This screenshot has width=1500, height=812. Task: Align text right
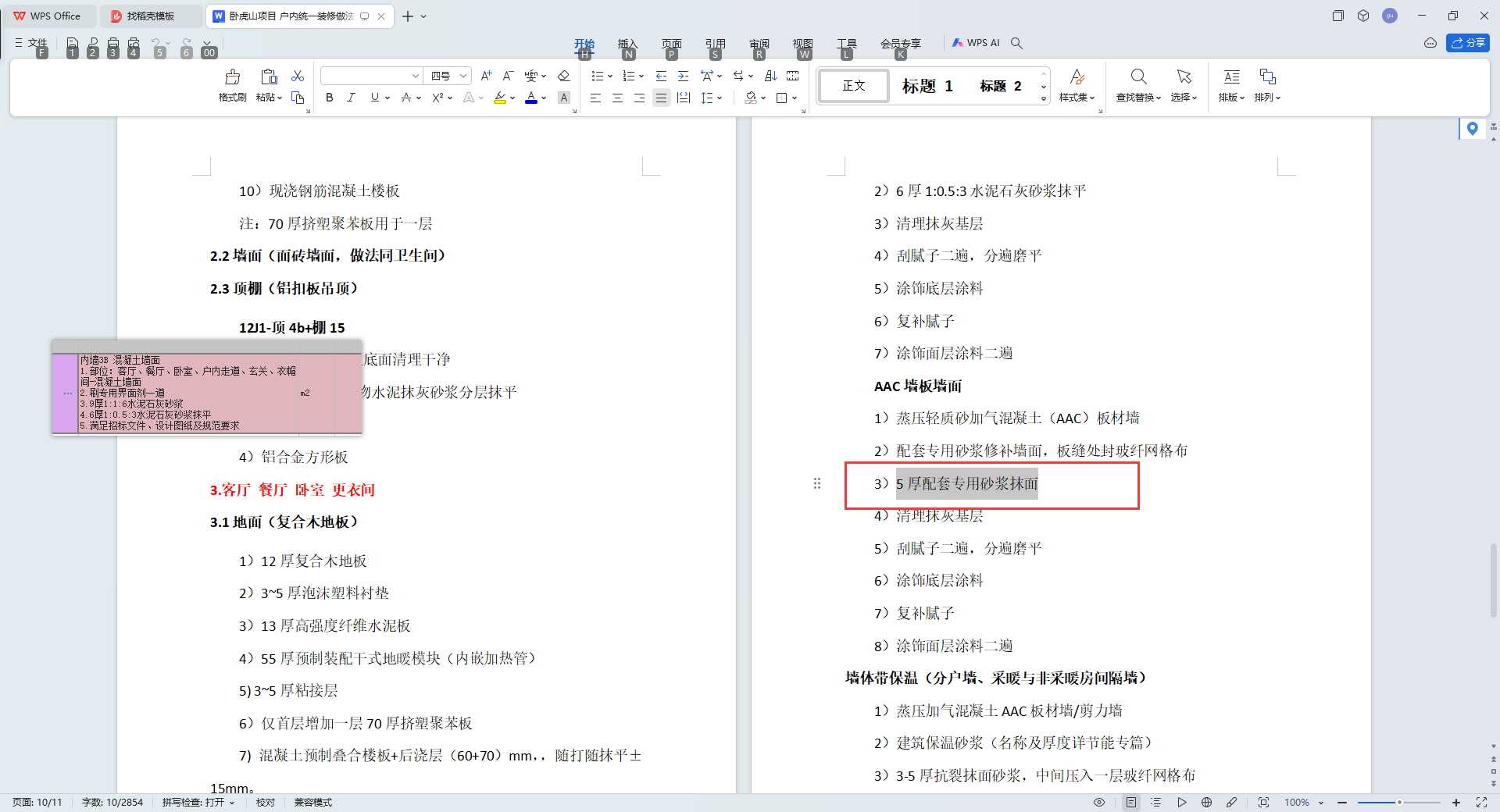pyautogui.click(x=639, y=98)
